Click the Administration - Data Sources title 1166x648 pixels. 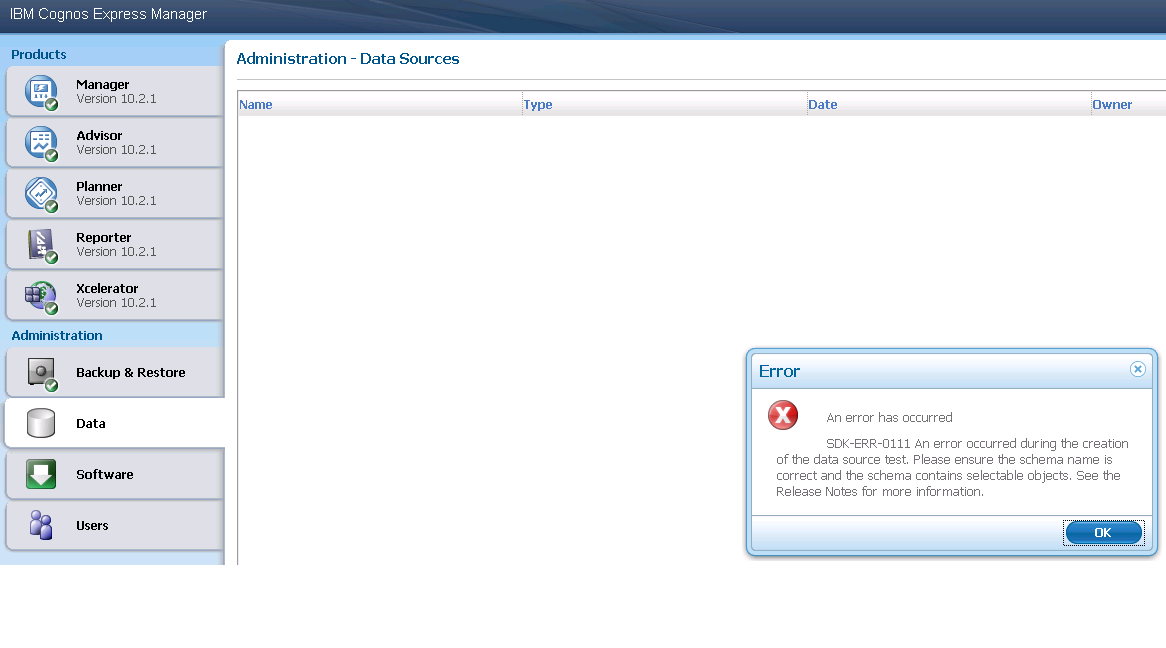348,59
